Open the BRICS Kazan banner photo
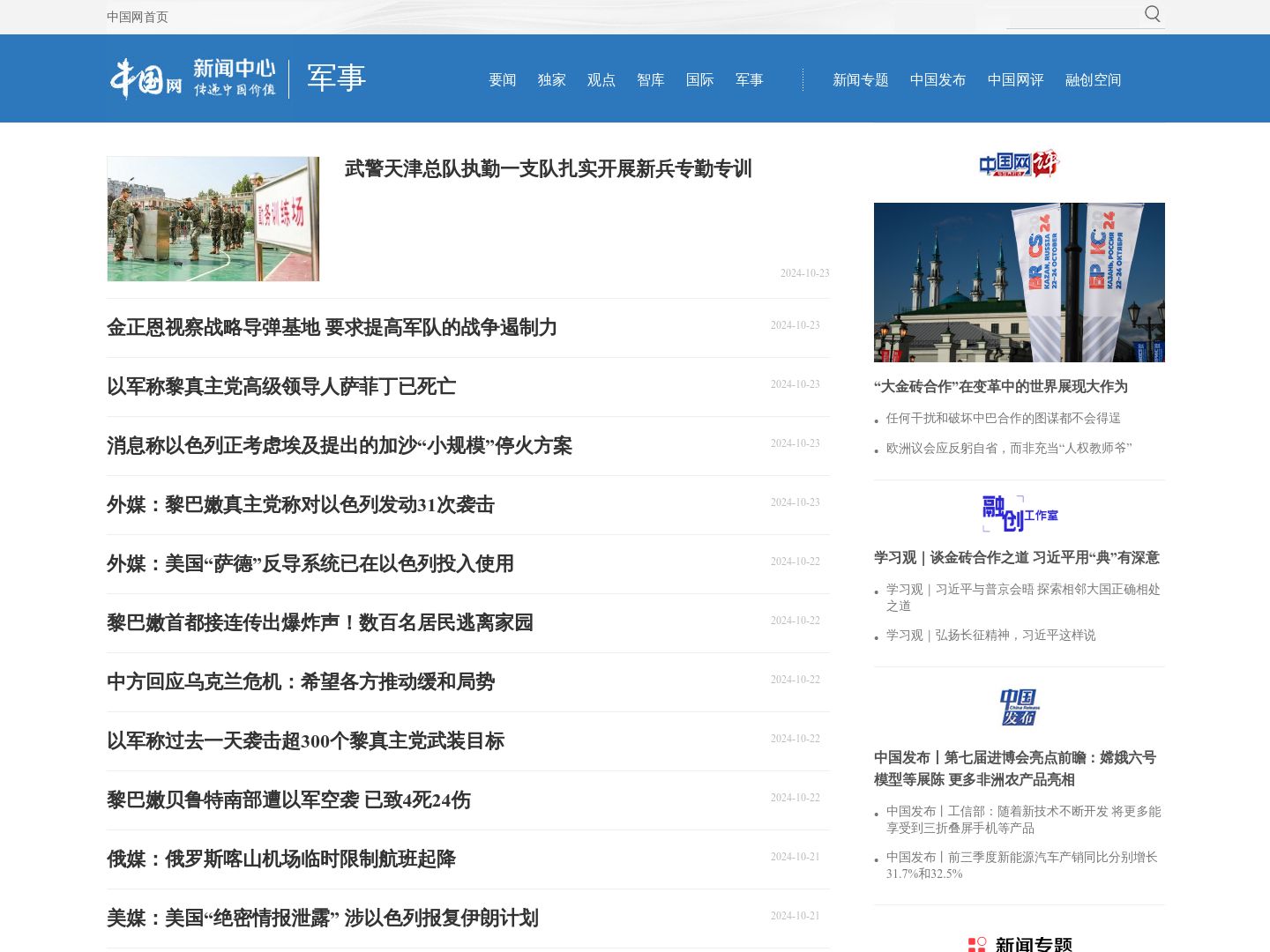The image size is (1270, 952). click(1020, 282)
